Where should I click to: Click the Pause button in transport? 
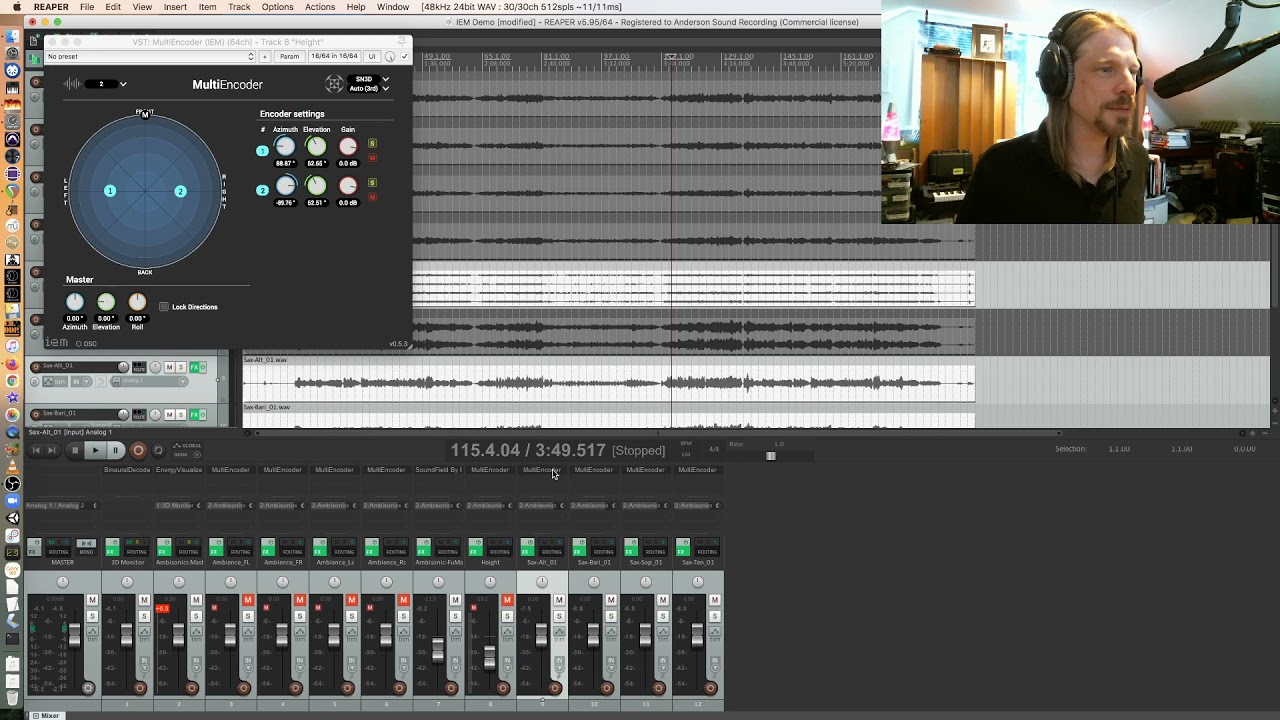tap(115, 450)
